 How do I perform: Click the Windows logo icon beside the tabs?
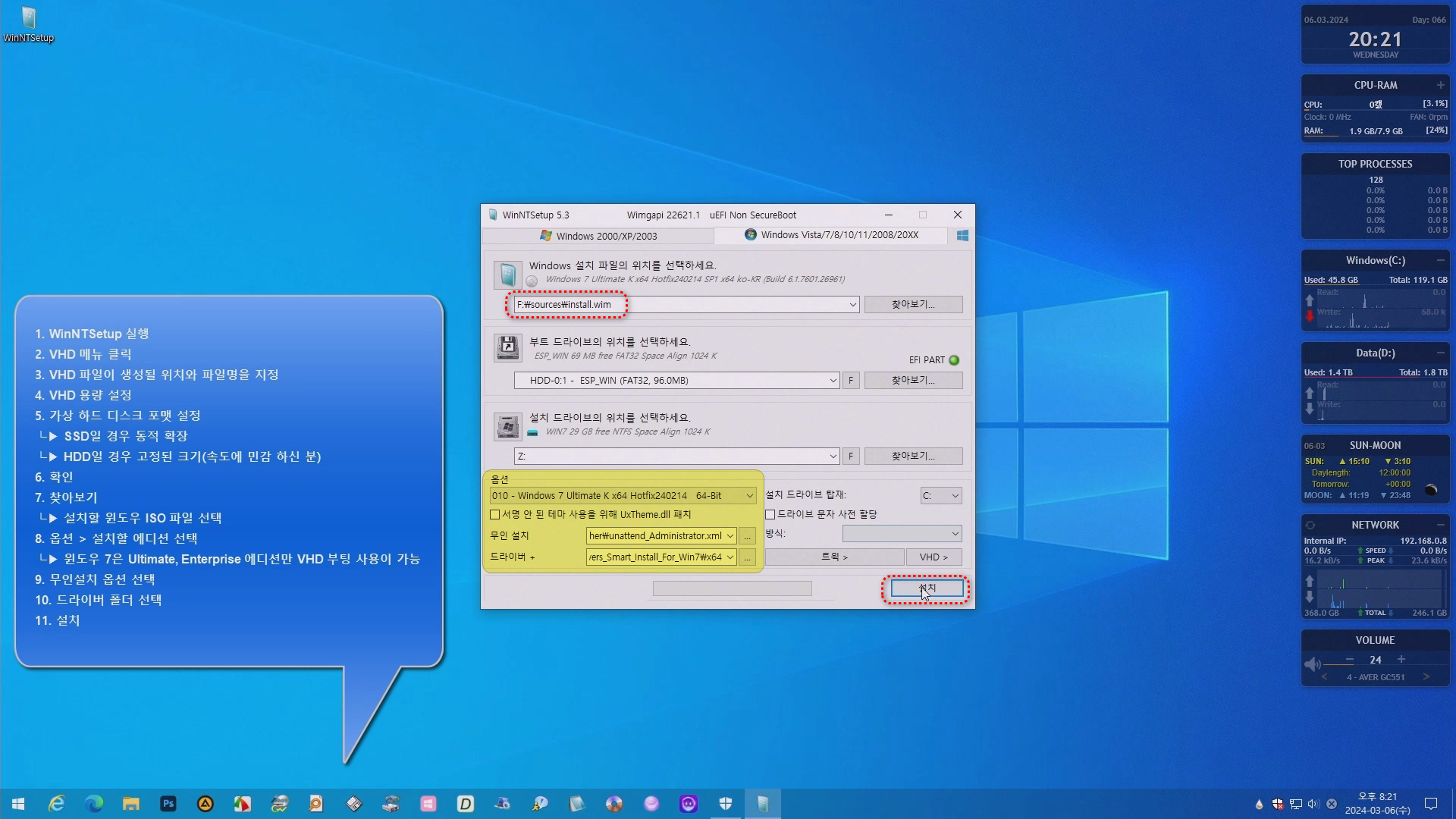[962, 236]
